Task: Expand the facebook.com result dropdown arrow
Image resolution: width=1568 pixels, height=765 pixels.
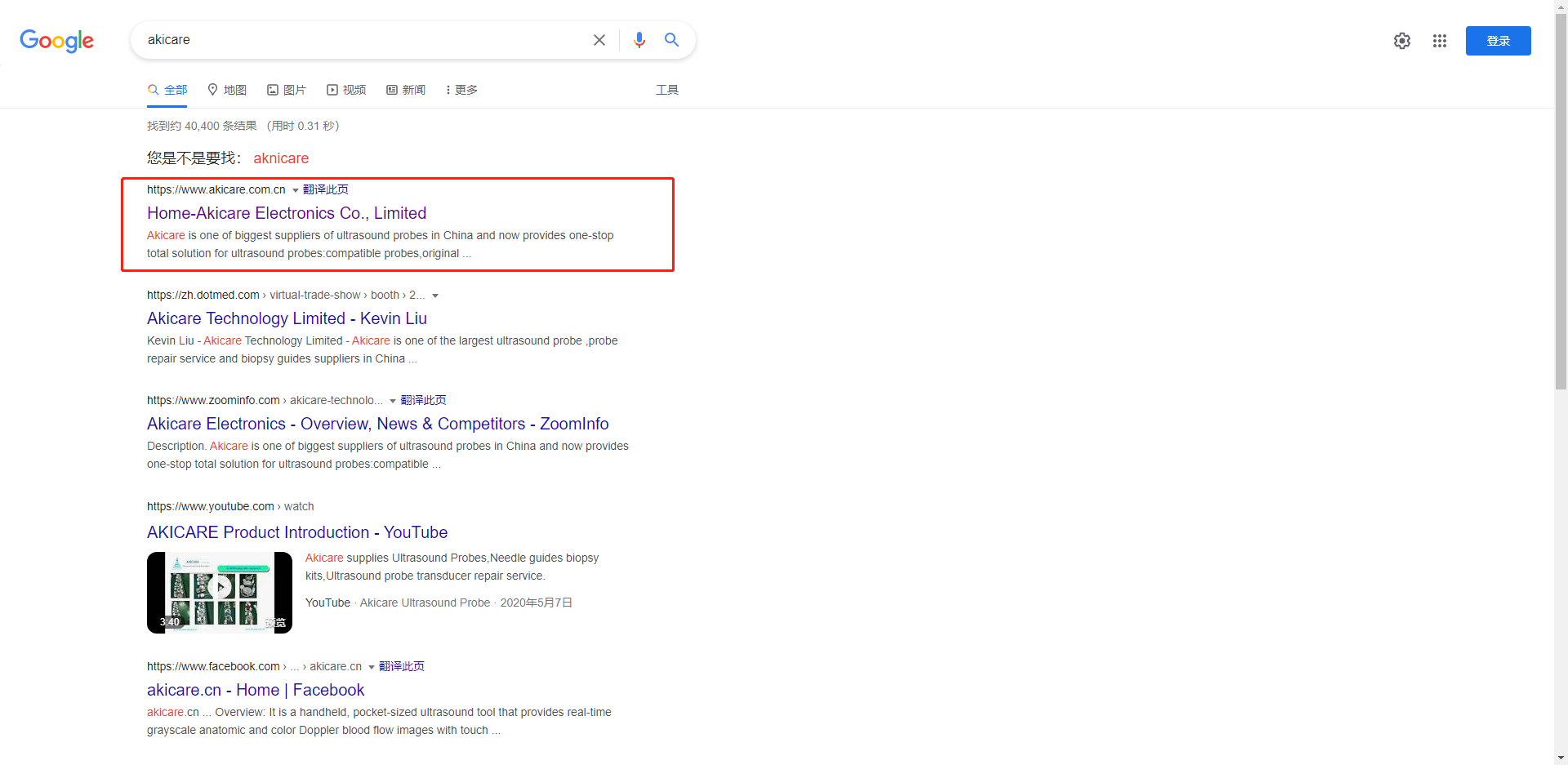Action: [372, 667]
